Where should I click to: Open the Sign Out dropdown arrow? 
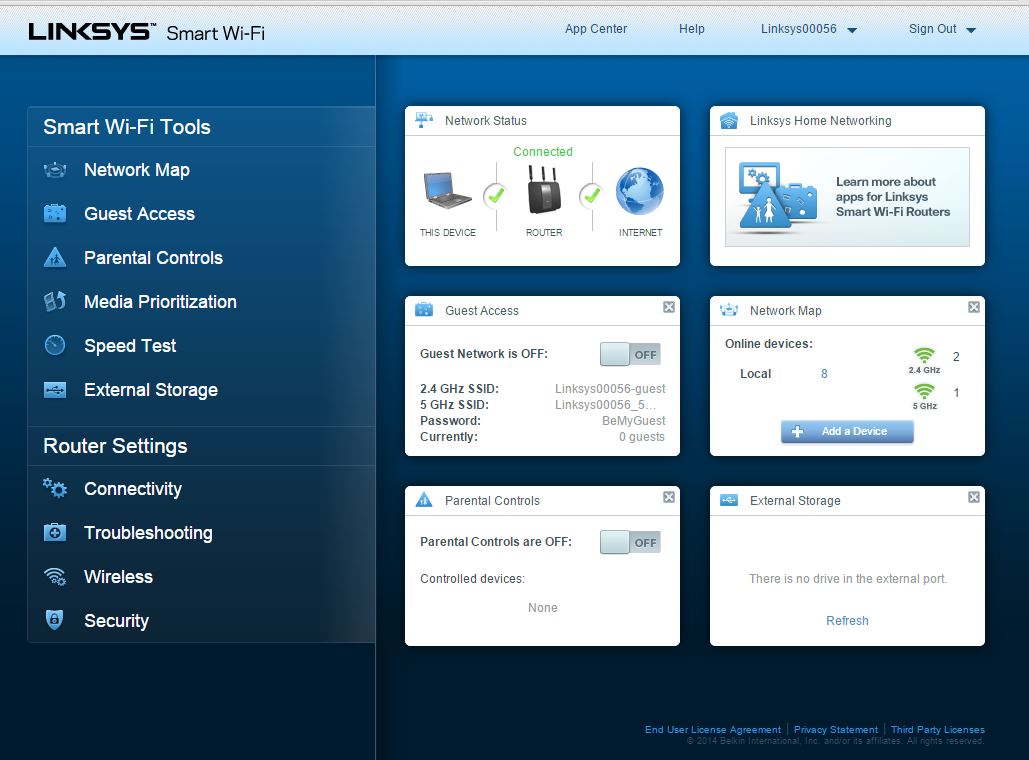point(971,30)
